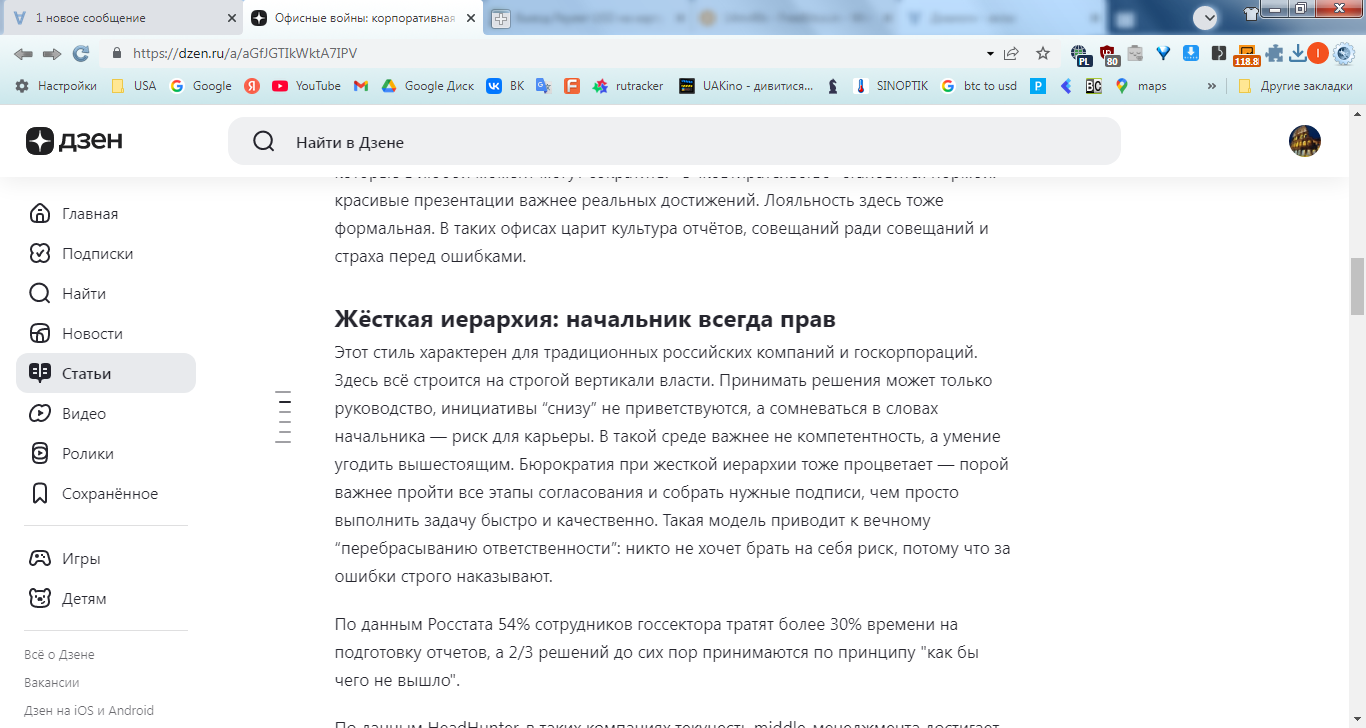Open Детям in sidebar
The width and height of the screenshot is (1366, 728).
pos(106,599)
